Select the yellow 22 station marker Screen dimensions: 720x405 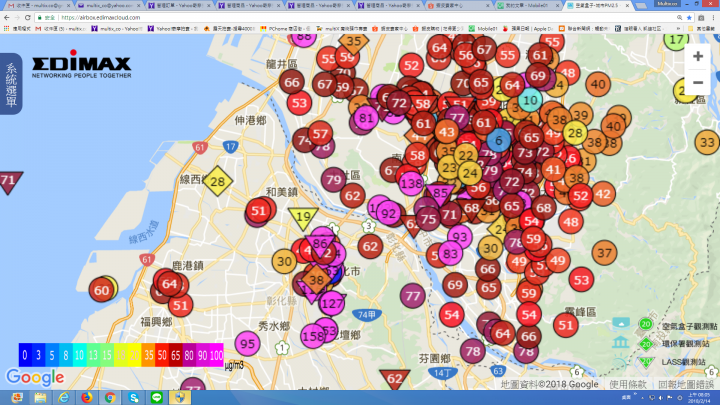(x=466, y=156)
